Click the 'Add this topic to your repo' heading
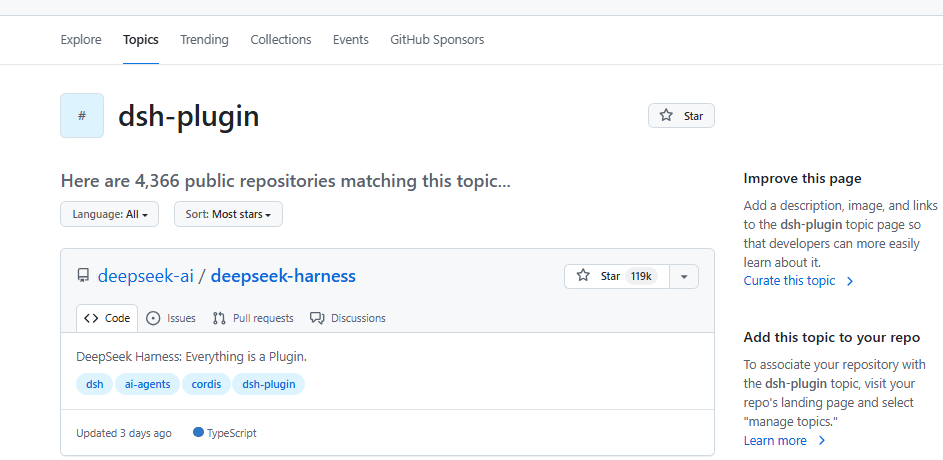Viewport: 943px width, 460px height. (832, 337)
